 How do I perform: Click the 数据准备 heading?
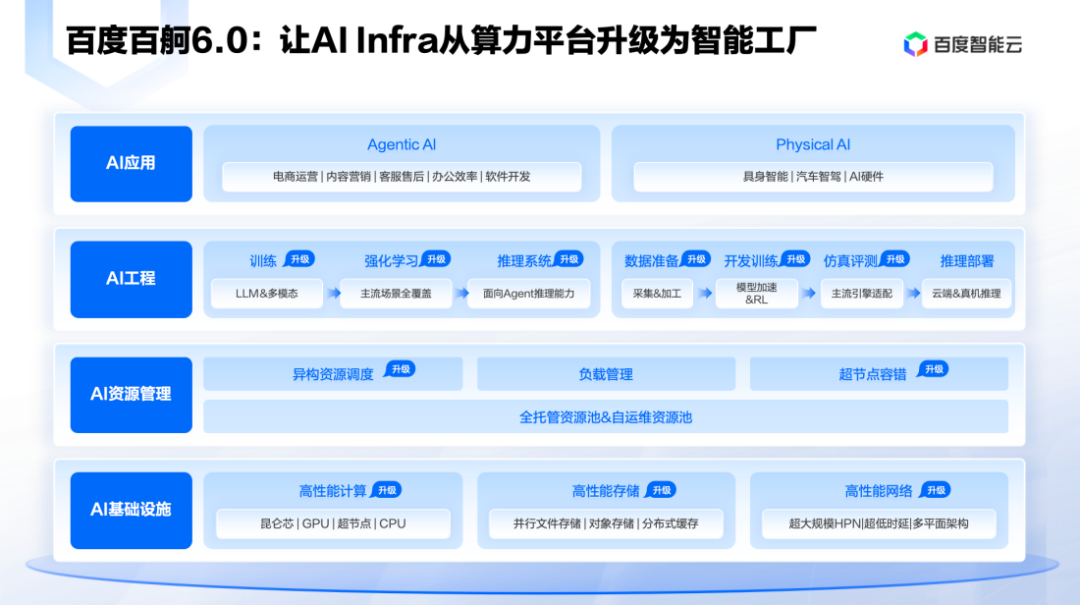pos(652,261)
